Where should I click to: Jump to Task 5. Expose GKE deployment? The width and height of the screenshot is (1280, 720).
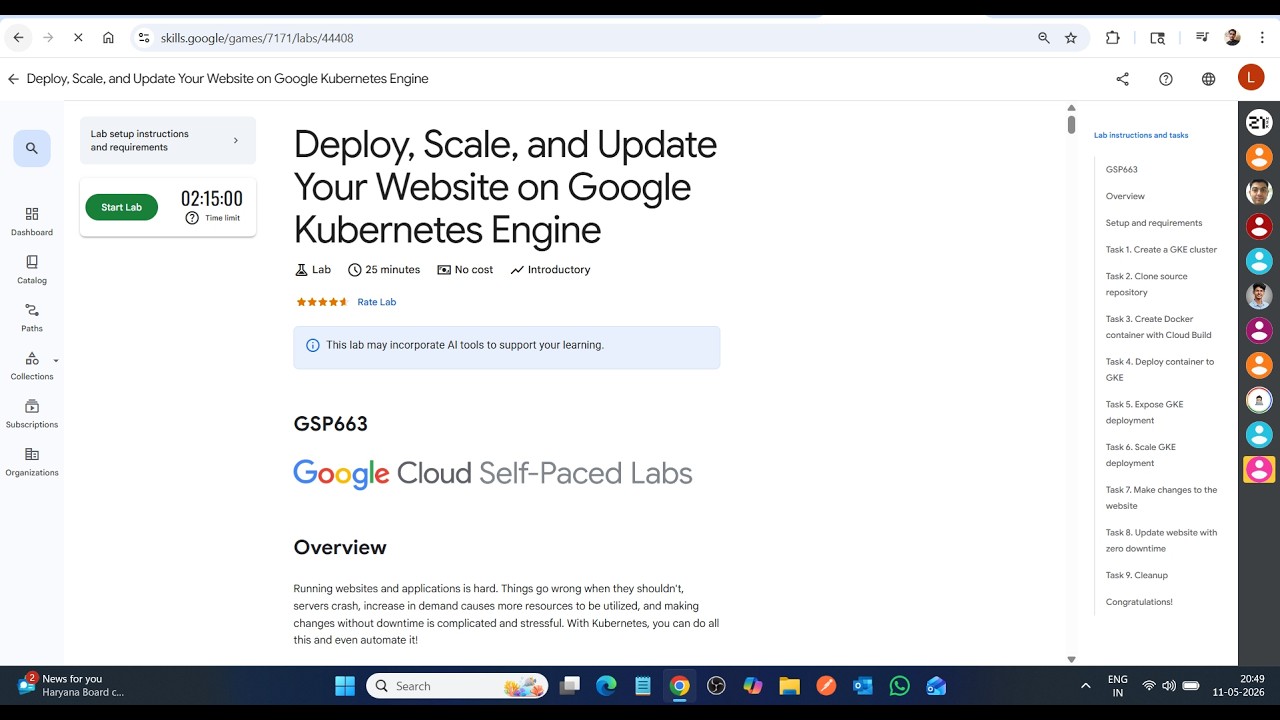(x=1144, y=413)
